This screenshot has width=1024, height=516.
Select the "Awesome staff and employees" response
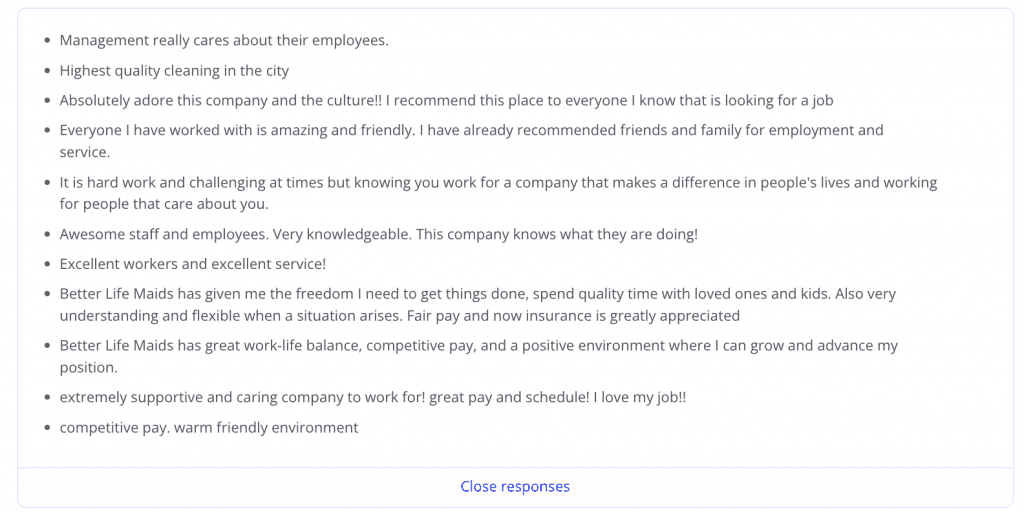click(x=378, y=234)
